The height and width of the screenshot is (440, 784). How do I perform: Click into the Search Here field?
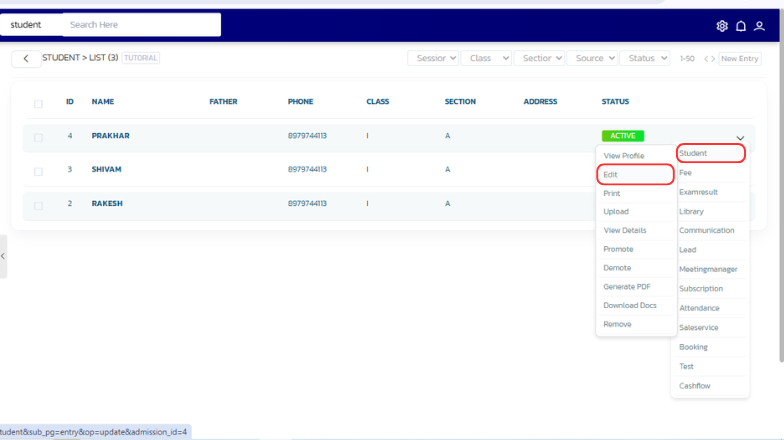tap(142, 24)
